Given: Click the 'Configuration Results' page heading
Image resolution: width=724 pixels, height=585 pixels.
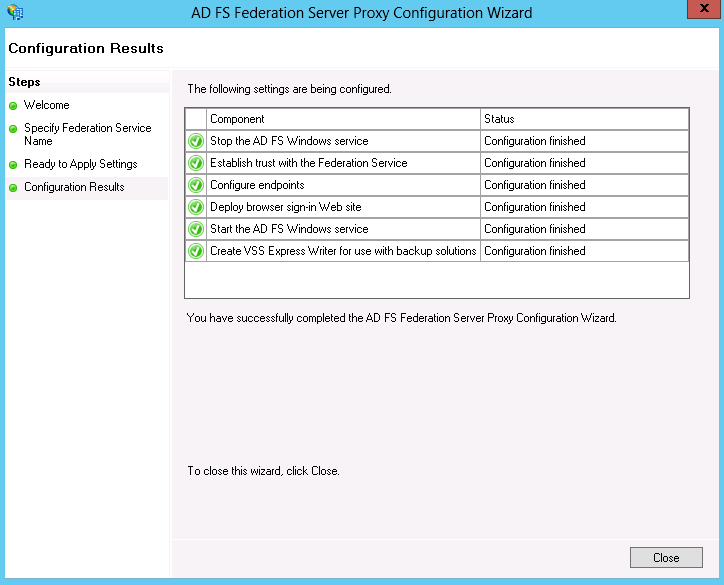Looking at the screenshot, I should pyautogui.click(x=86, y=48).
